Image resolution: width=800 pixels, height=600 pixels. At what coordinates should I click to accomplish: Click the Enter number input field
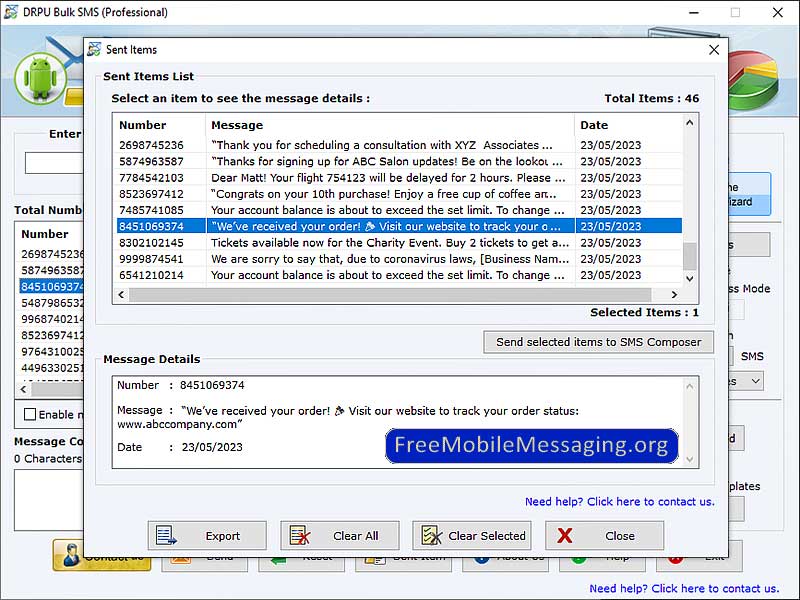click(54, 163)
